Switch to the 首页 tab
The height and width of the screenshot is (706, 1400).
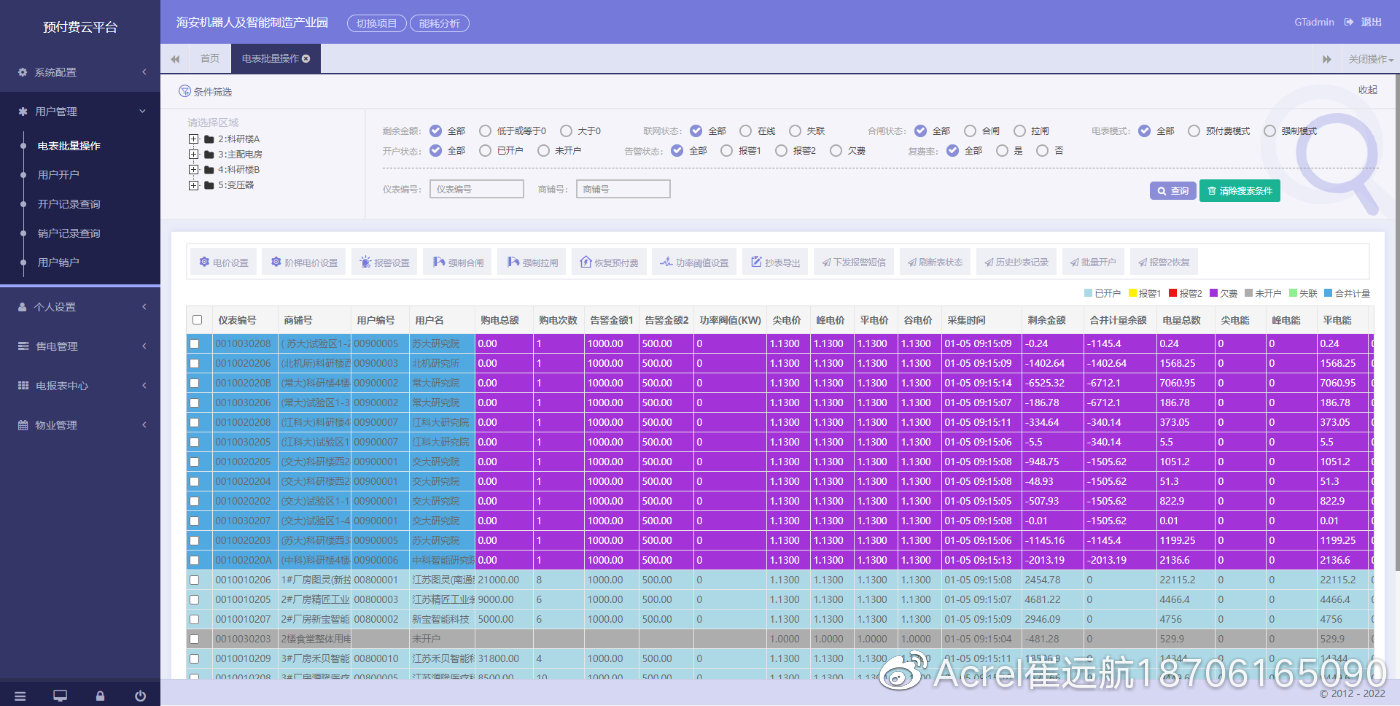(x=210, y=59)
